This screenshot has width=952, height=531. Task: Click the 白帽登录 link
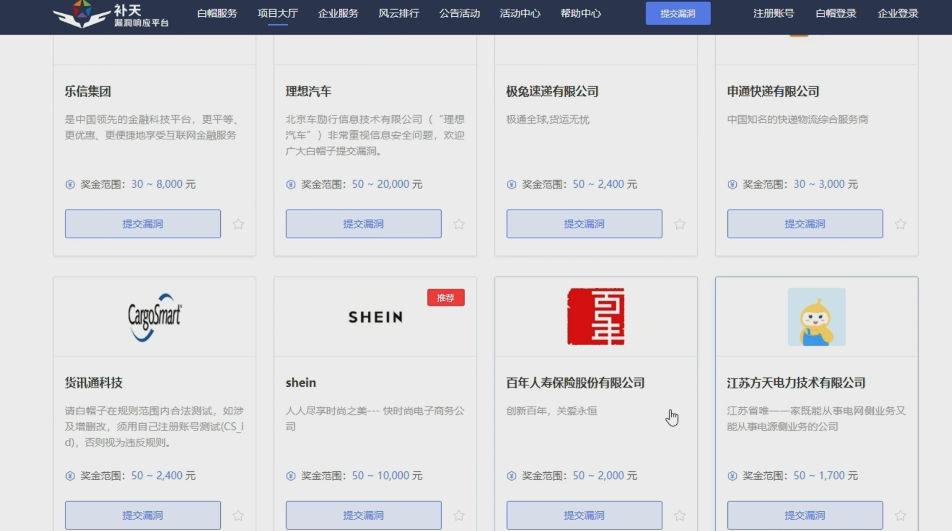click(x=836, y=13)
